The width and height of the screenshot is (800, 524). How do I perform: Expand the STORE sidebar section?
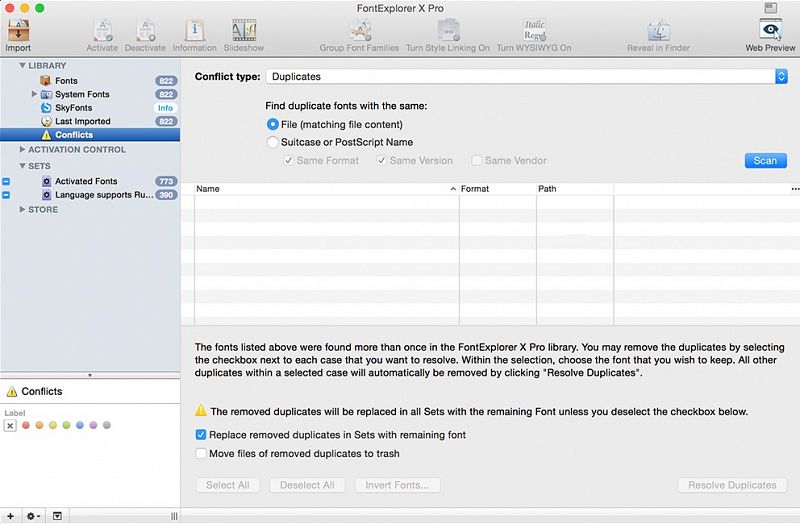[23, 209]
